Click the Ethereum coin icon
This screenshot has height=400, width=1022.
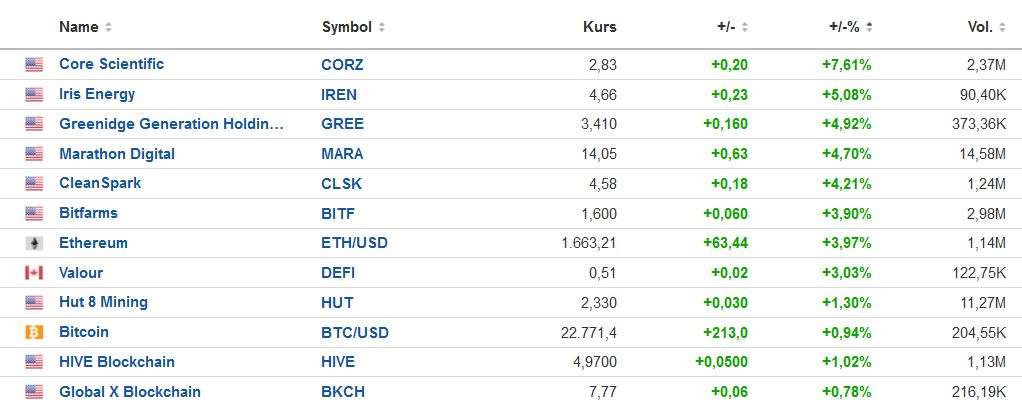pos(34,243)
